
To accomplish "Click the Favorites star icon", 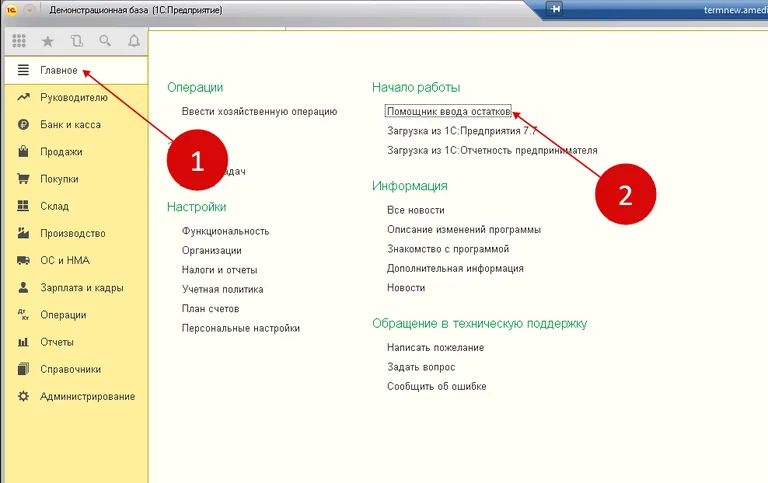I will 48,41.
